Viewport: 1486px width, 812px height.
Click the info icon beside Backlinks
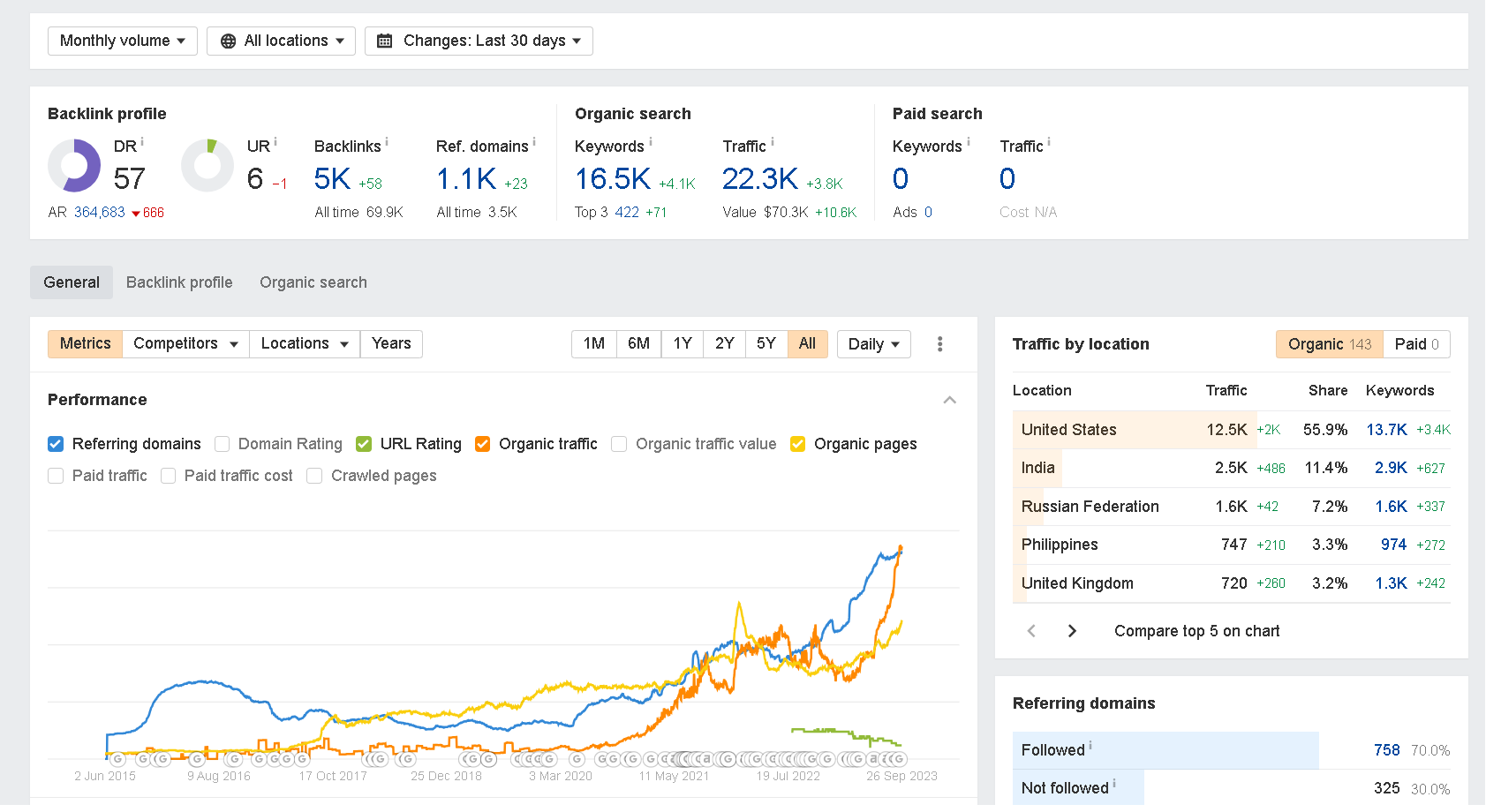[x=387, y=142]
